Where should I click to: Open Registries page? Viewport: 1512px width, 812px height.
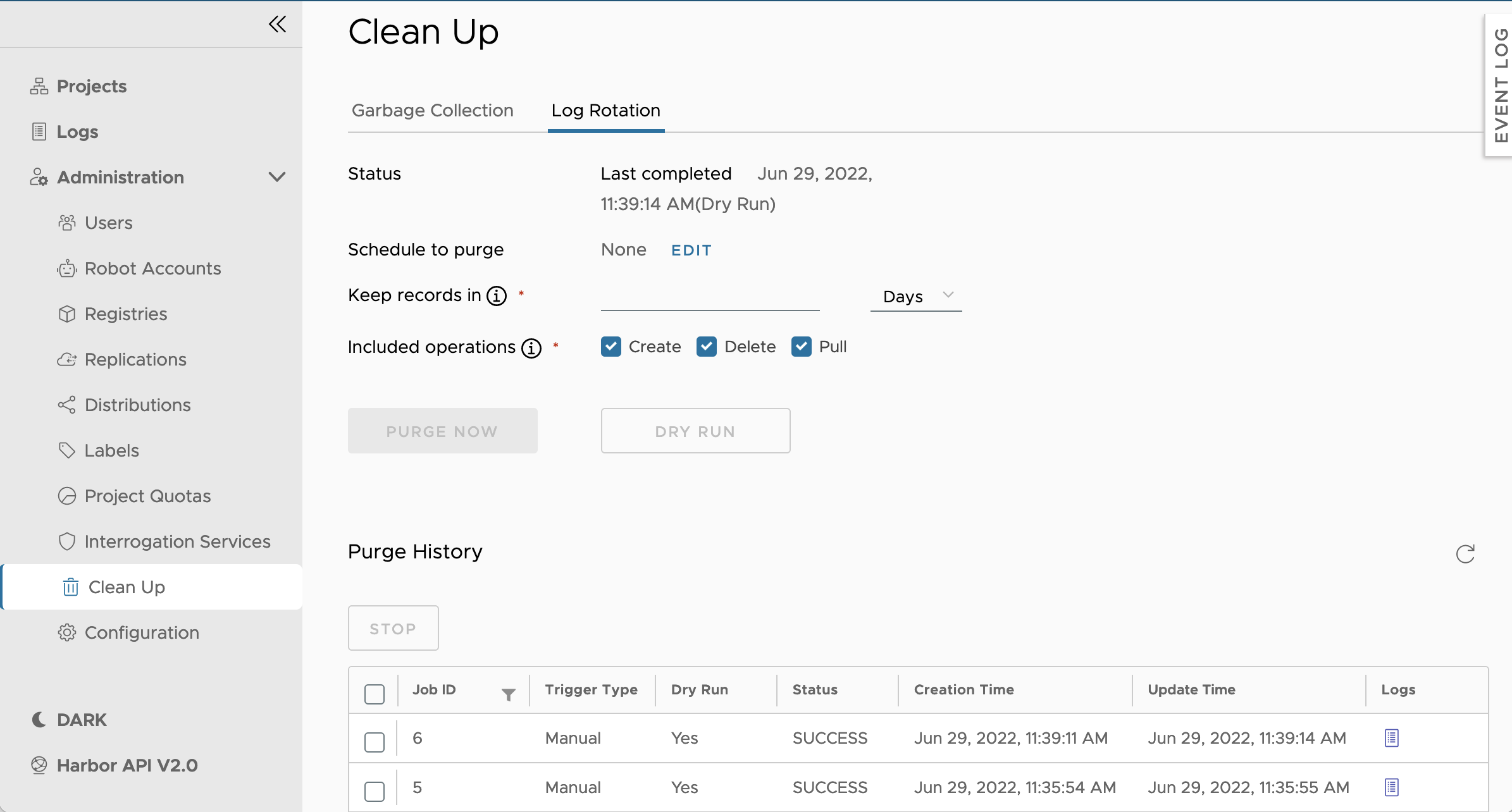pyautogui.click(x=126, y=314)
